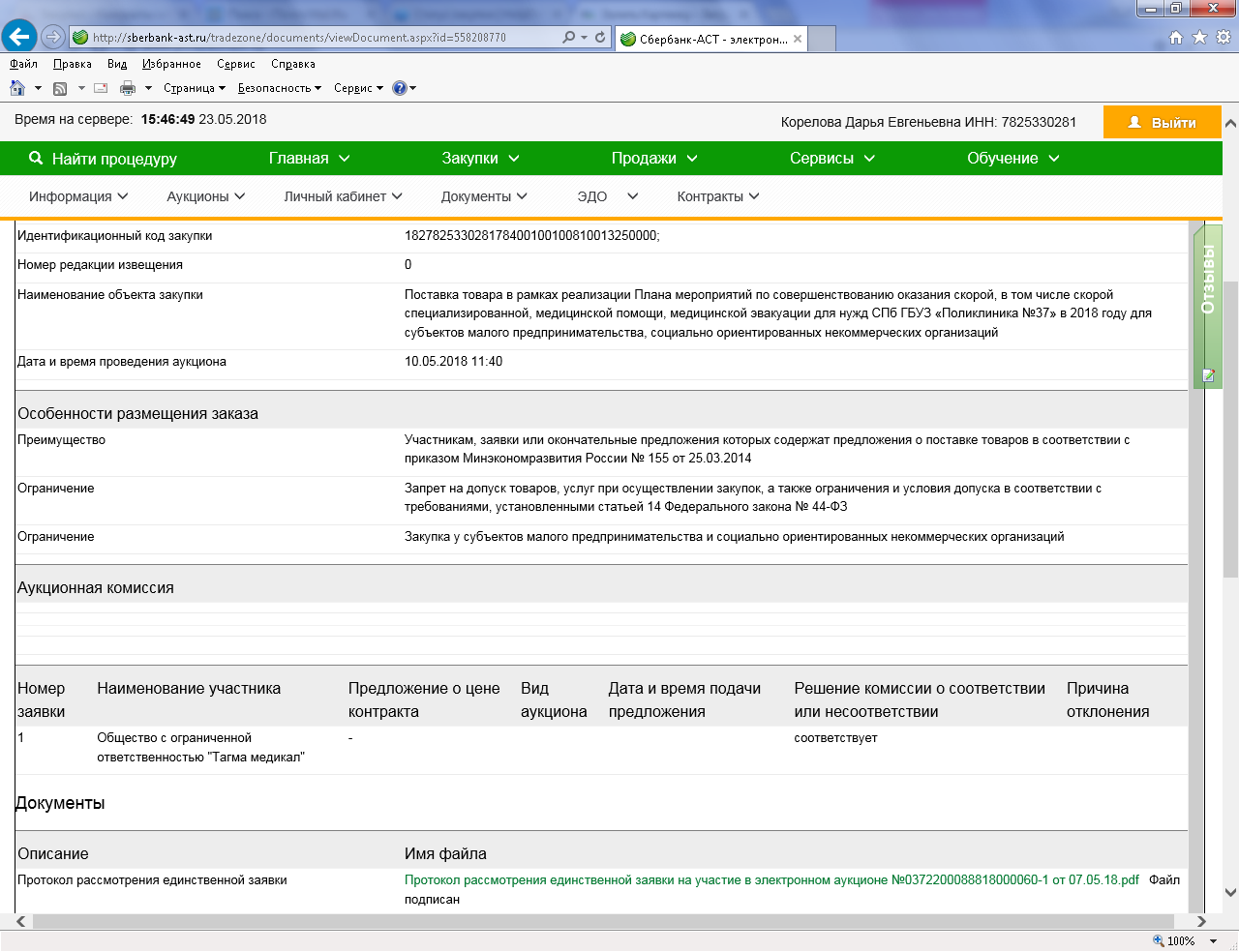
Task: Go back using browser back arrow
Action: (18, 37)
